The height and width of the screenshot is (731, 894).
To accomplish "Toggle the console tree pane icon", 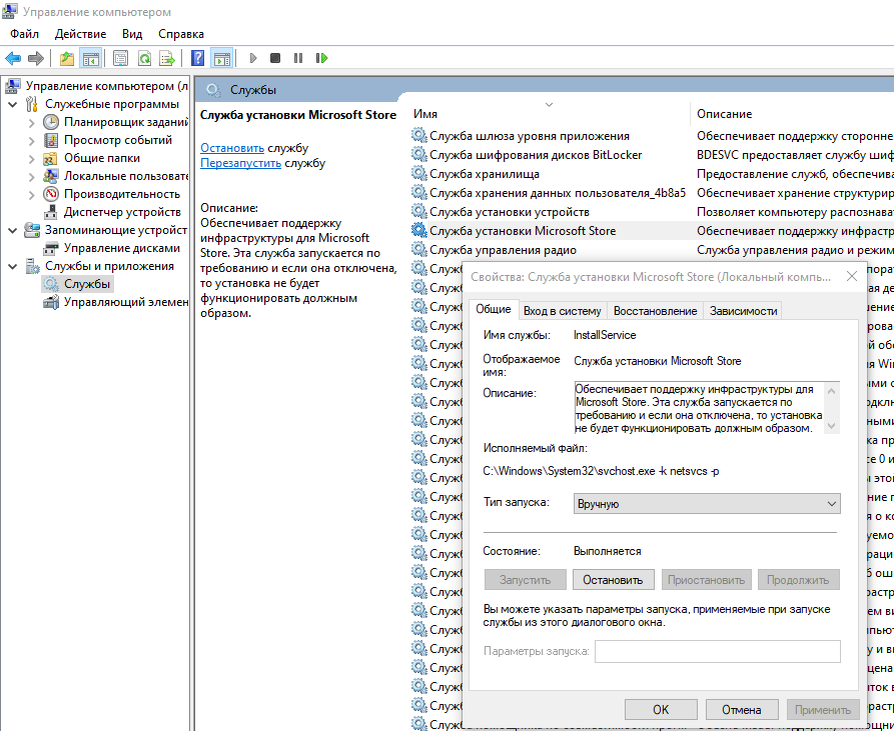I will point(91,58).
